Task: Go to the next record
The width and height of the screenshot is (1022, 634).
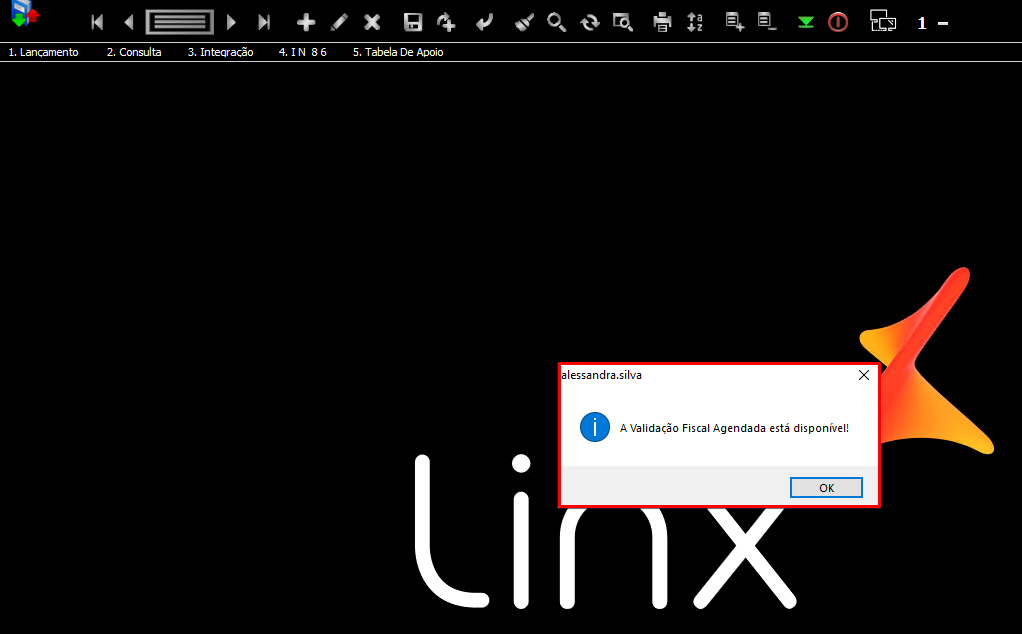Action: 231,22
